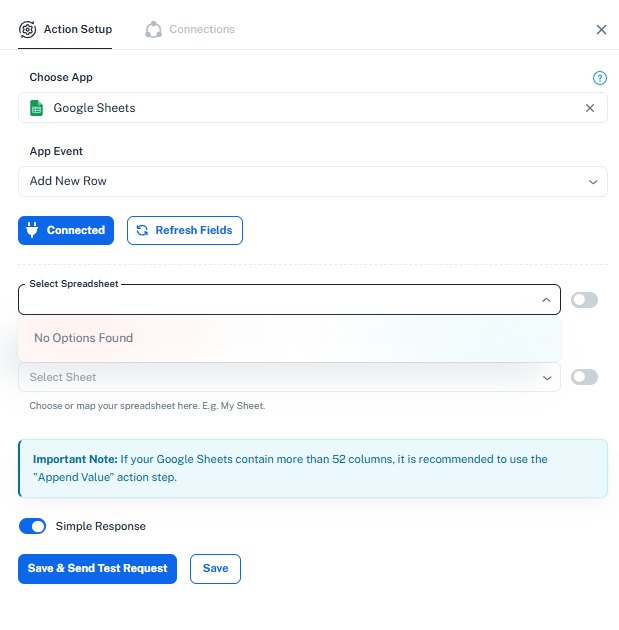
Task: Close the action setup panel
Action: click(x=601, y=29)
